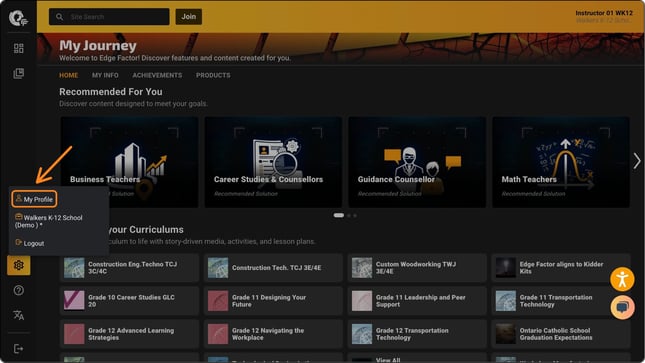Open Construction Tech. TCJ 3E/4E curriculum

click(273, 268)
